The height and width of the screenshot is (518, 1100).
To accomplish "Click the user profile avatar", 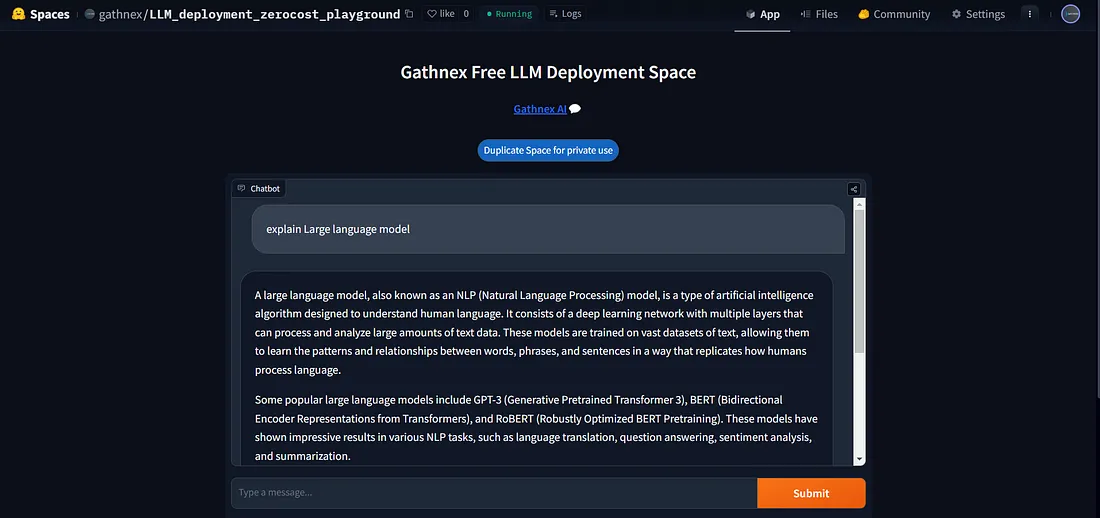I will tap(1070, 14).
